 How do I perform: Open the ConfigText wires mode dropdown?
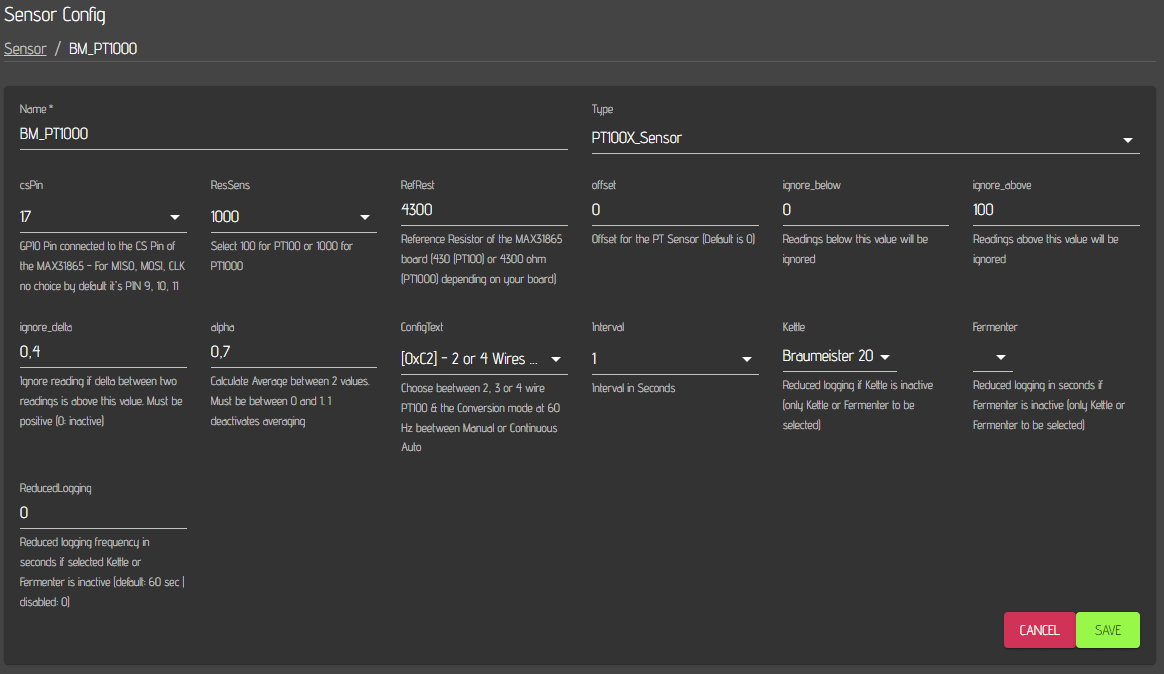556,358
